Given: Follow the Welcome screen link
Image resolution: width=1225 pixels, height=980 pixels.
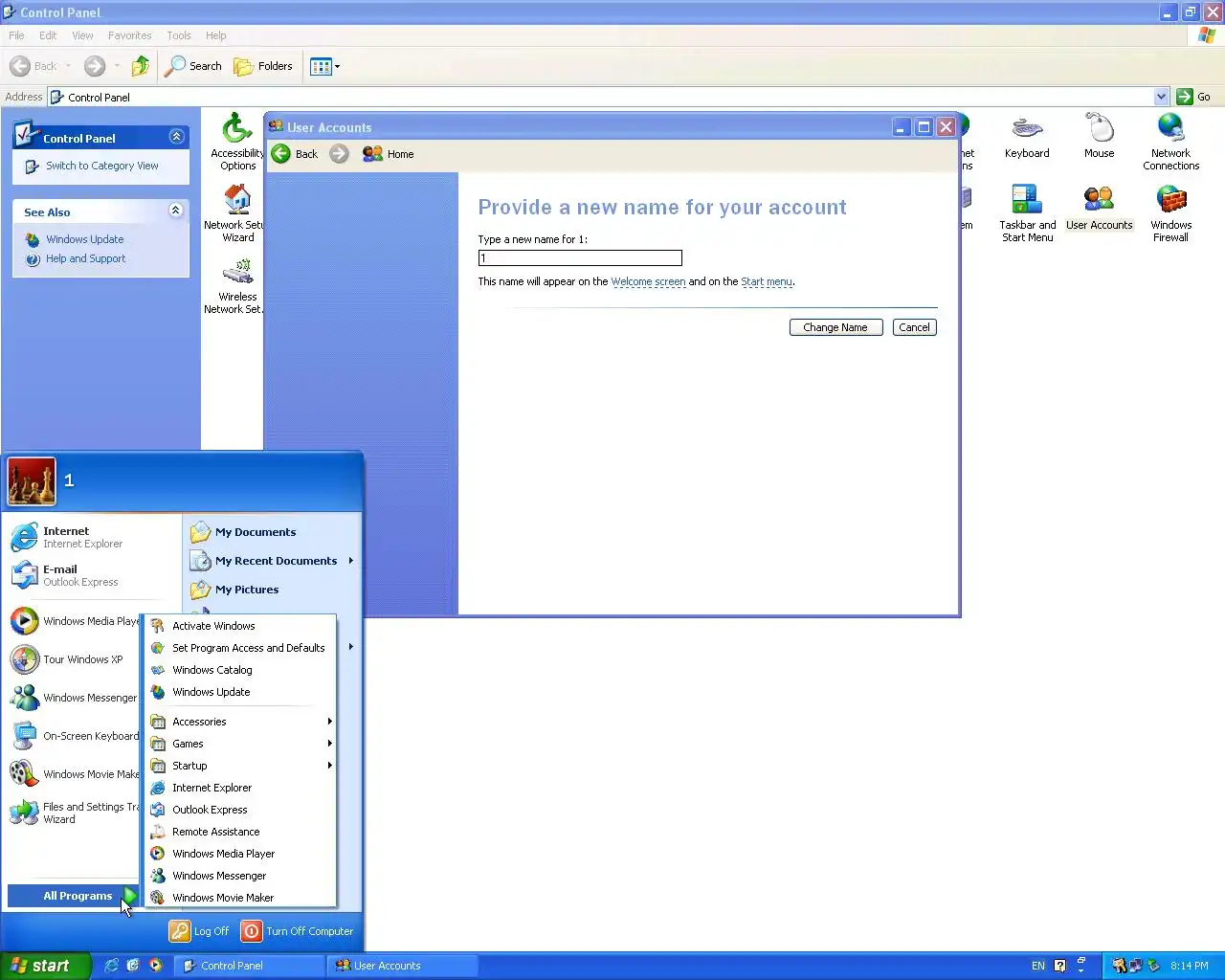Looking at the screenshot, I should 648,281.
